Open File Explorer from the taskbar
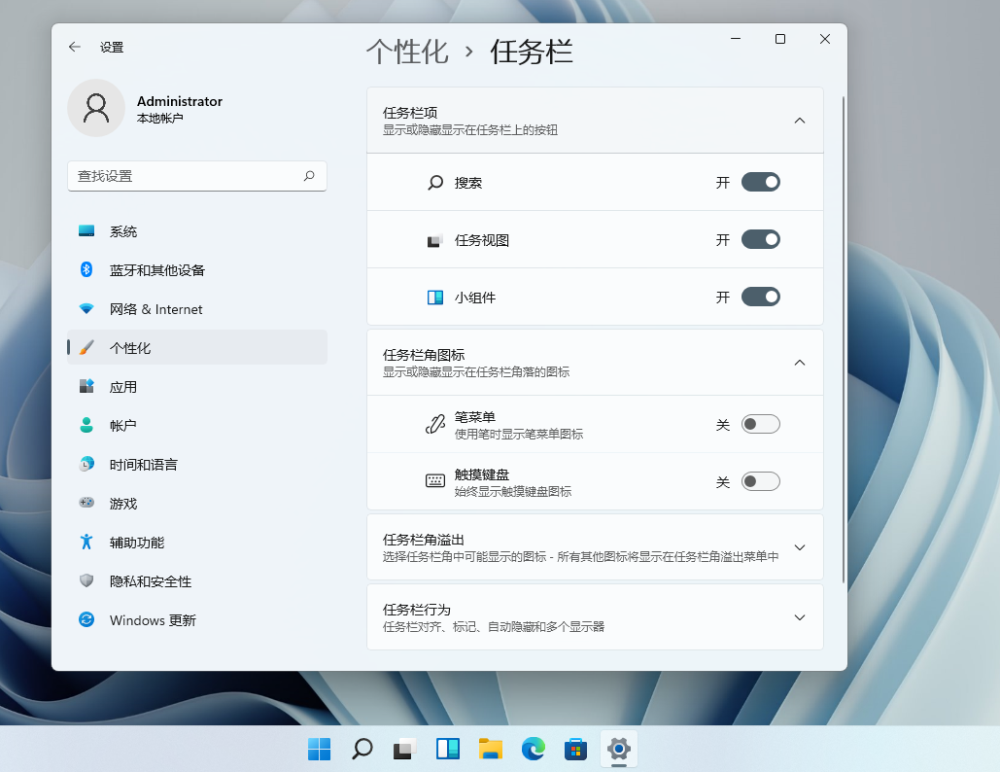The image size is (1000, 772). 490,748
